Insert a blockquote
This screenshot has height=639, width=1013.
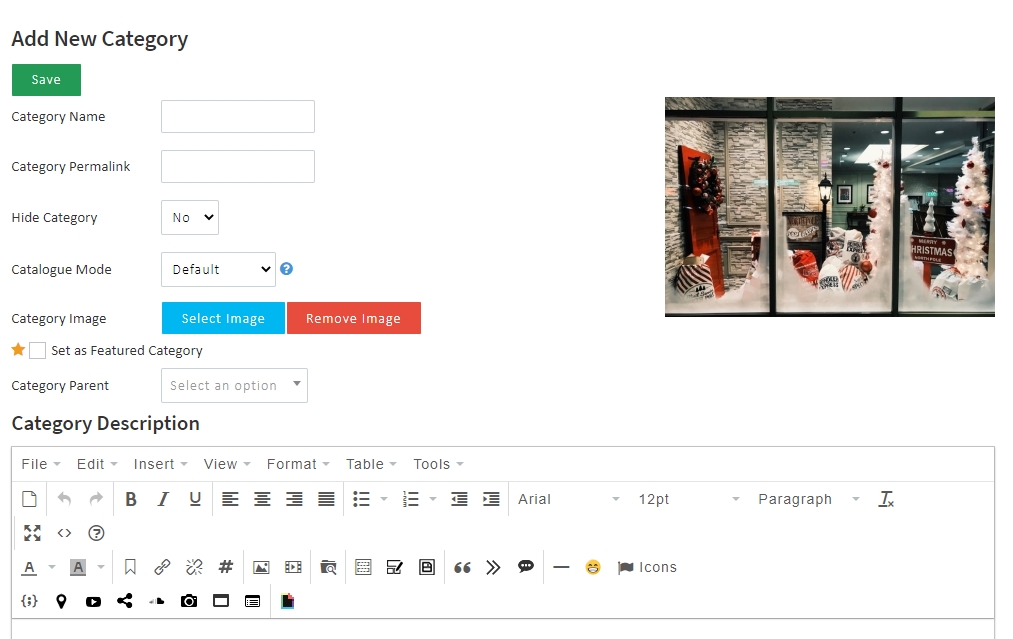point(461,567)
